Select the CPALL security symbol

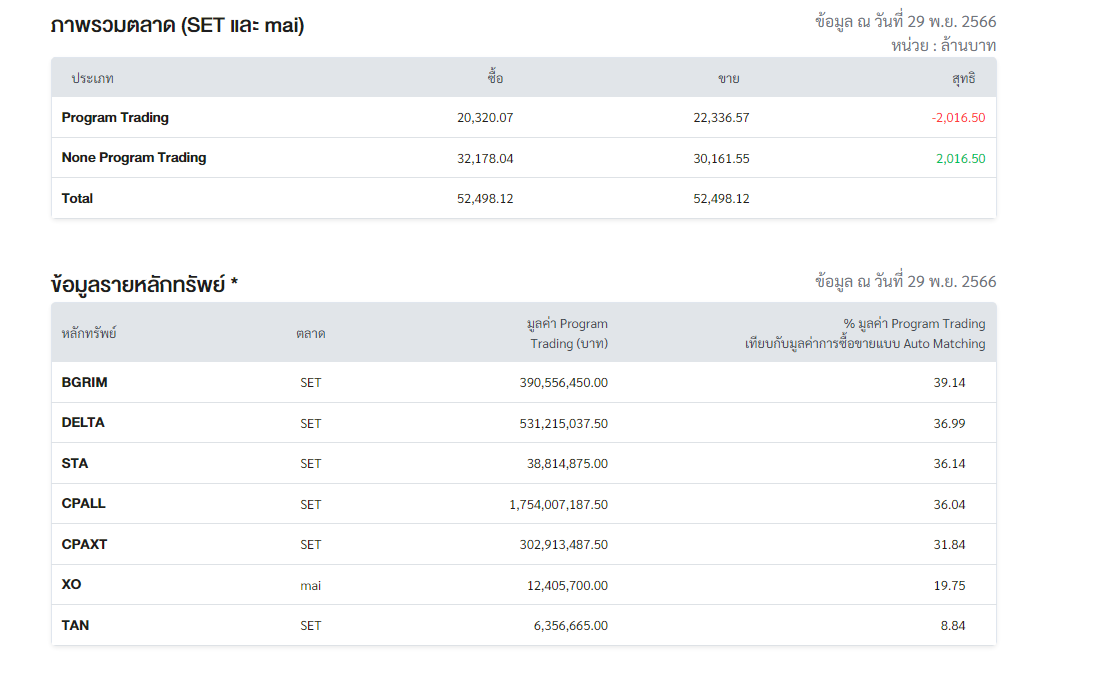click(84, 503)
